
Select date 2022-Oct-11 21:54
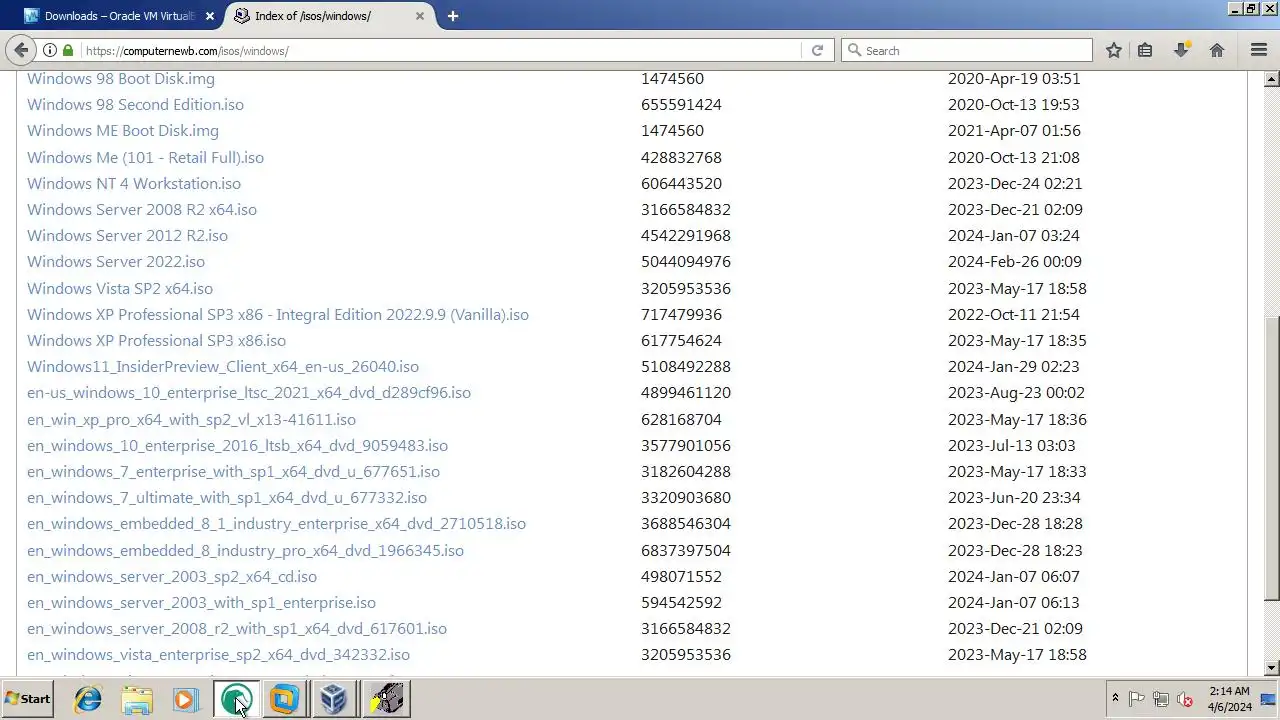click(x=1014, y=314)
